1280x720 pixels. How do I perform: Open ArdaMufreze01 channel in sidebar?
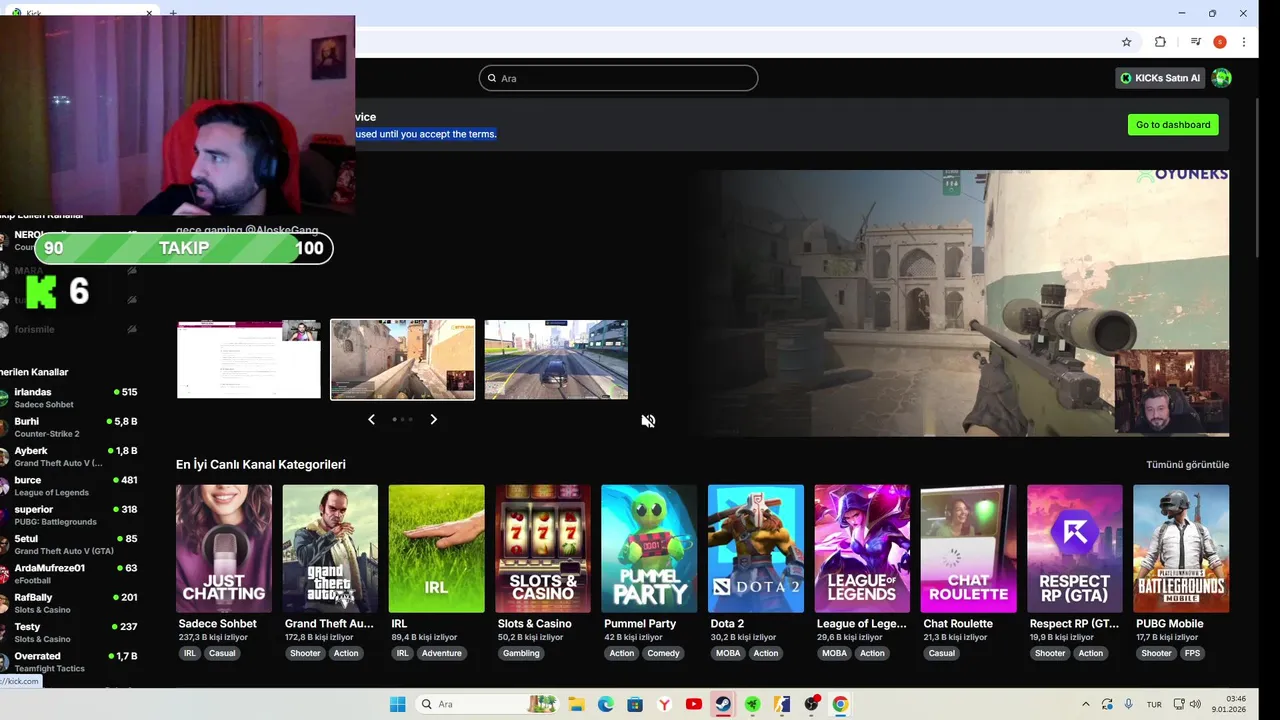(69, 574)
